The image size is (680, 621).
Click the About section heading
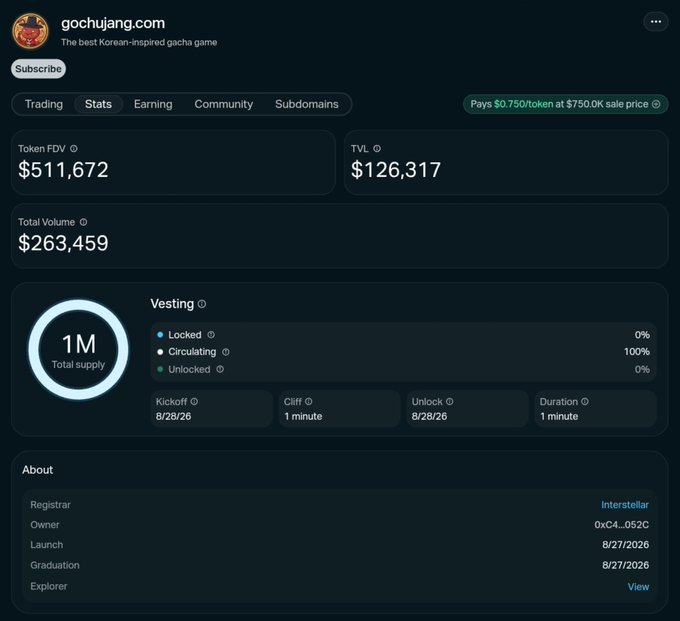pyautogui.click(x=38, y=470)
